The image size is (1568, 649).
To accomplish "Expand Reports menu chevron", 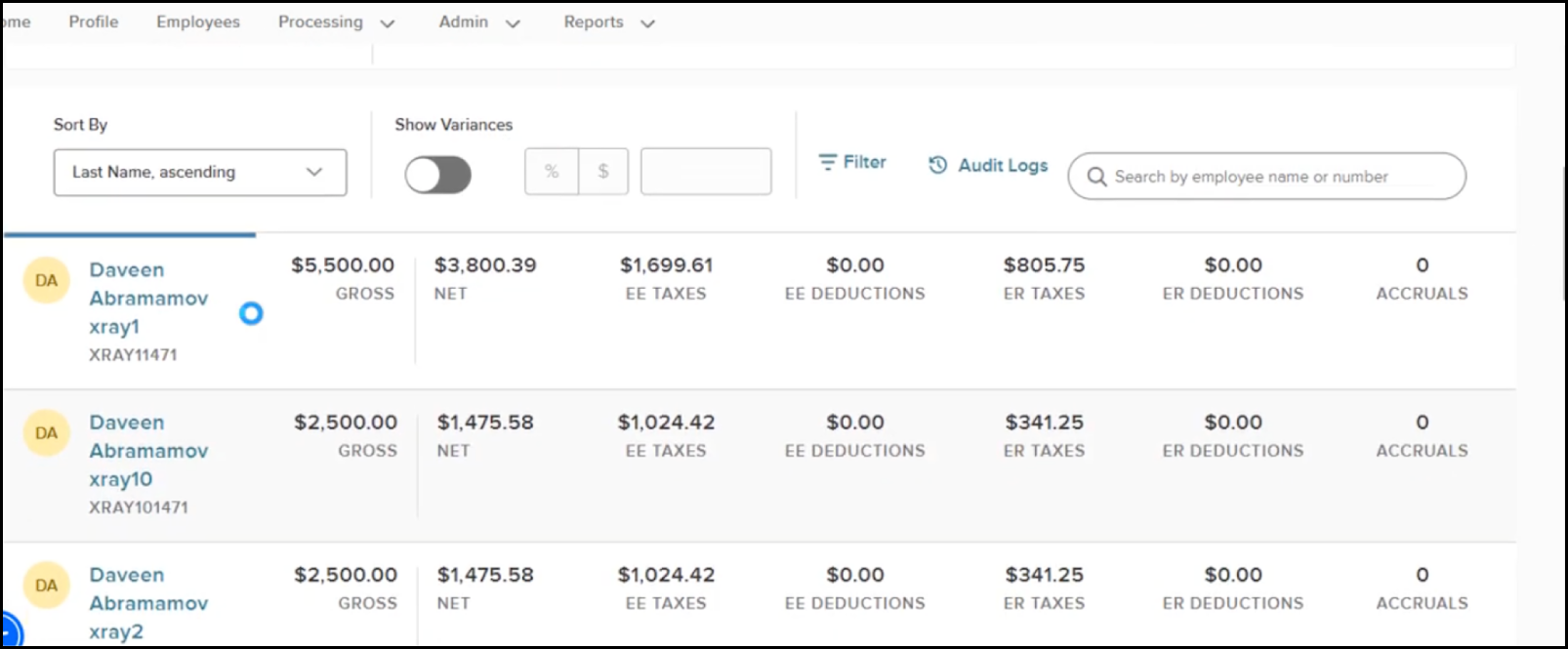I will tap(647, 23).
